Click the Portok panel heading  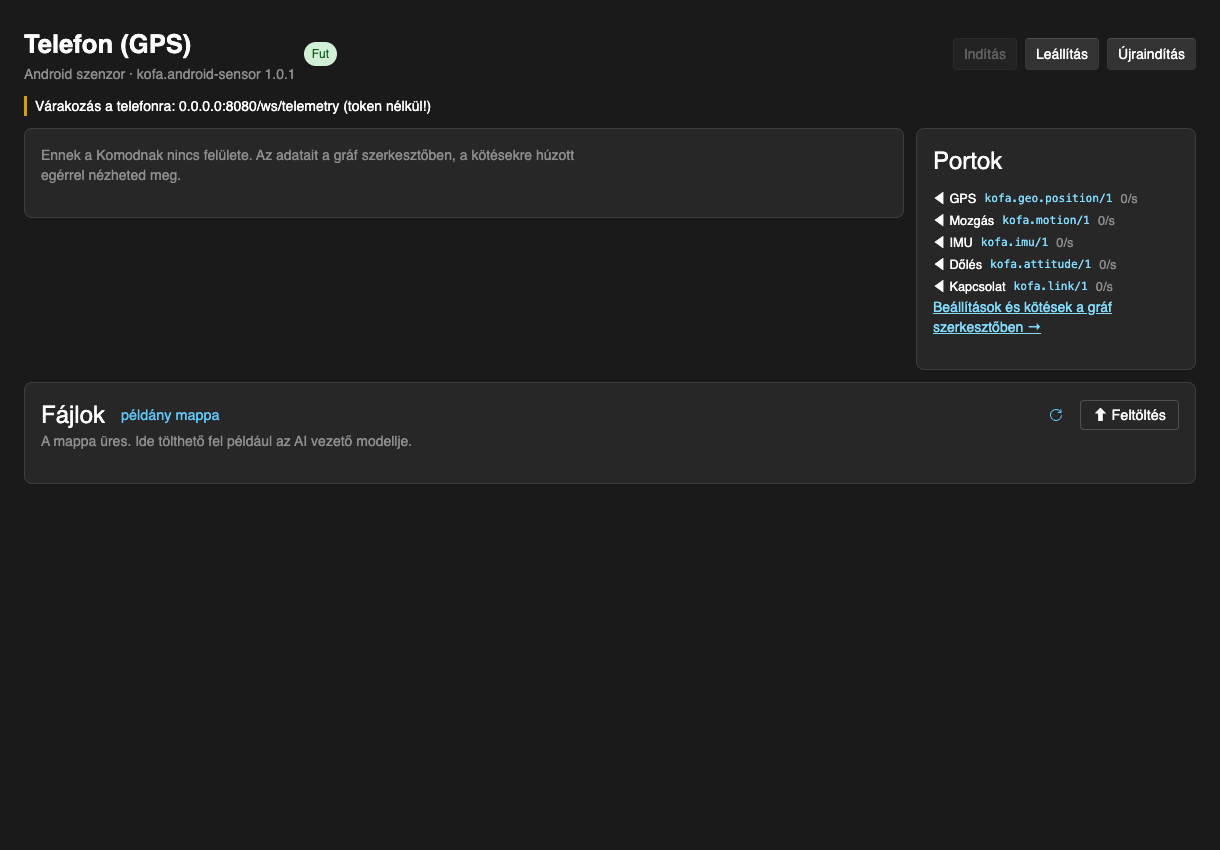pos(967,160)
